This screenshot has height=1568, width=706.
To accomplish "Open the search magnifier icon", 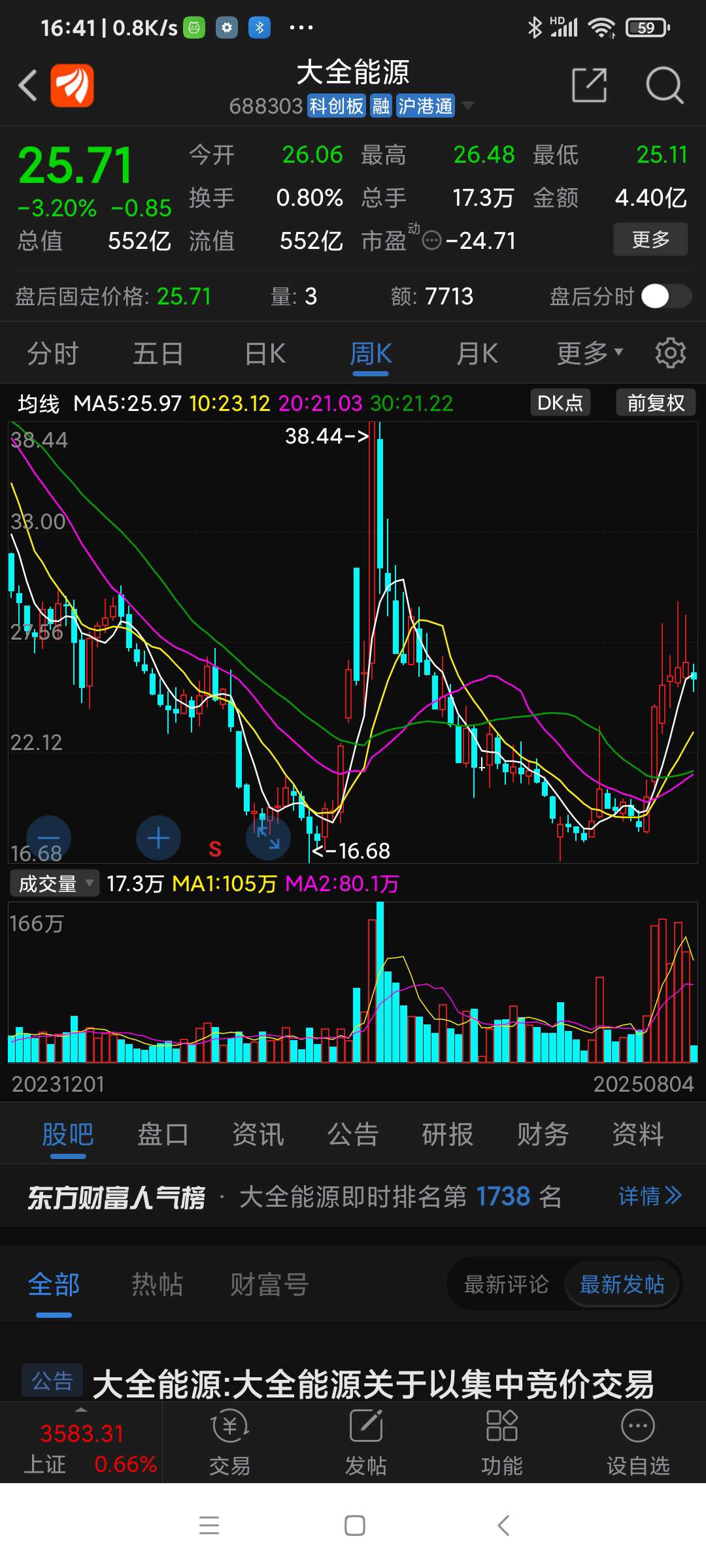I will pos(664,85).
